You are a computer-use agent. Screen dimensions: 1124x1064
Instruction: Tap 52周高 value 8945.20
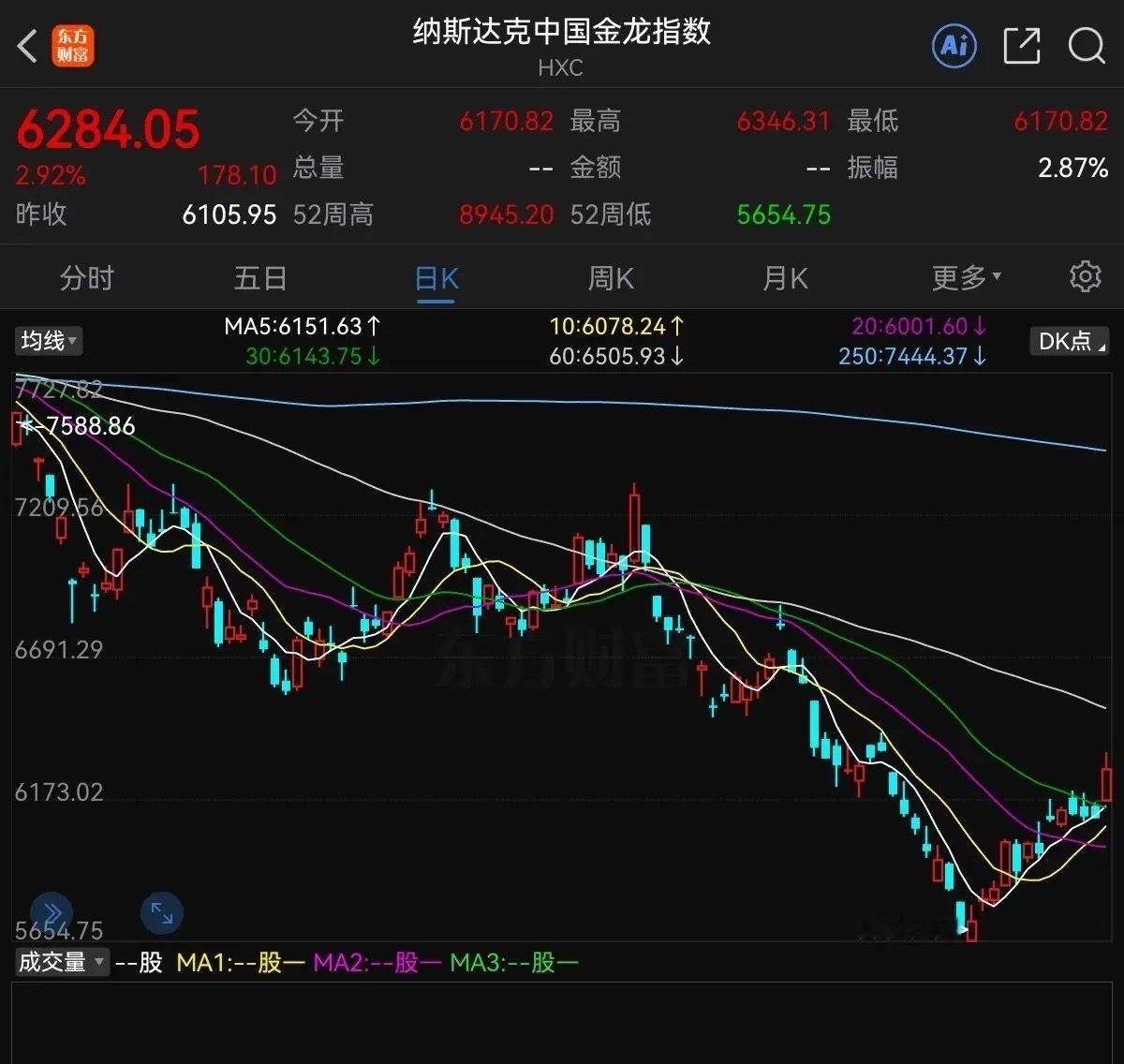click(x=507, y=214)
